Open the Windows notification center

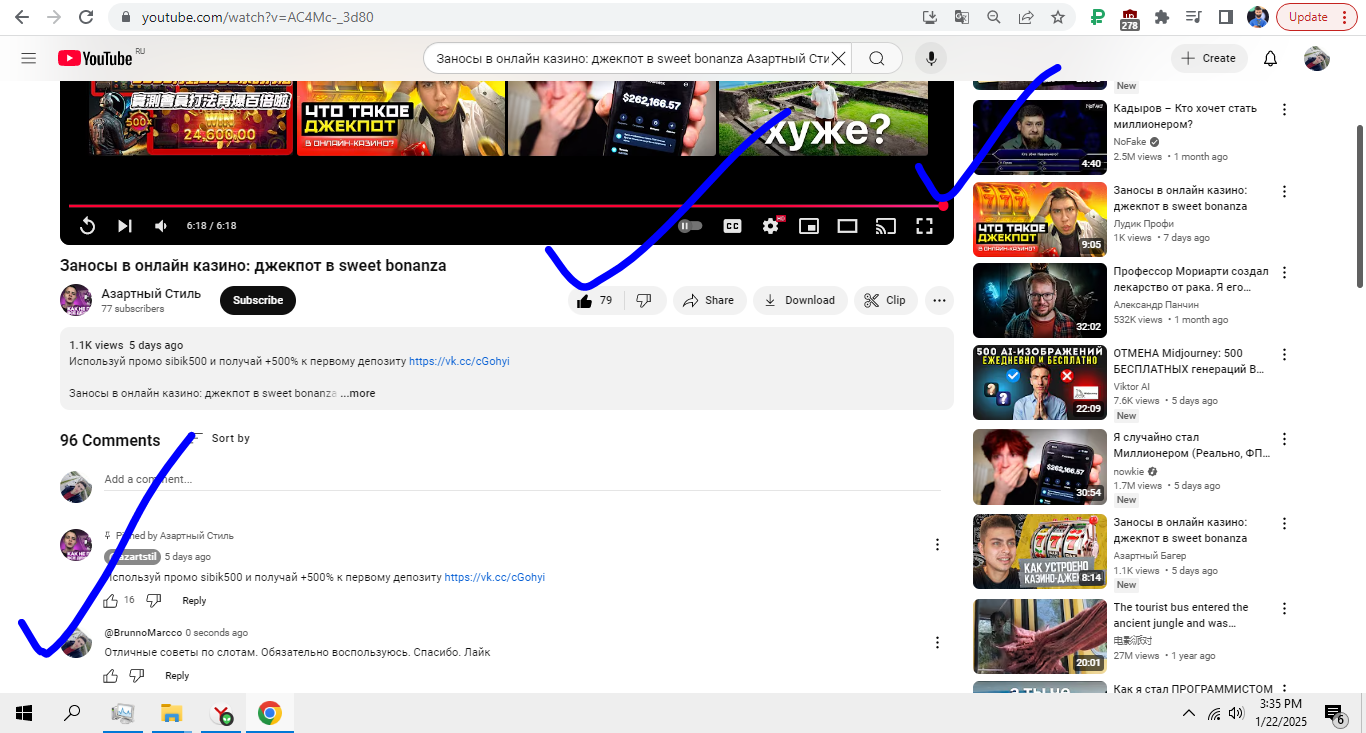[1334, 713]
